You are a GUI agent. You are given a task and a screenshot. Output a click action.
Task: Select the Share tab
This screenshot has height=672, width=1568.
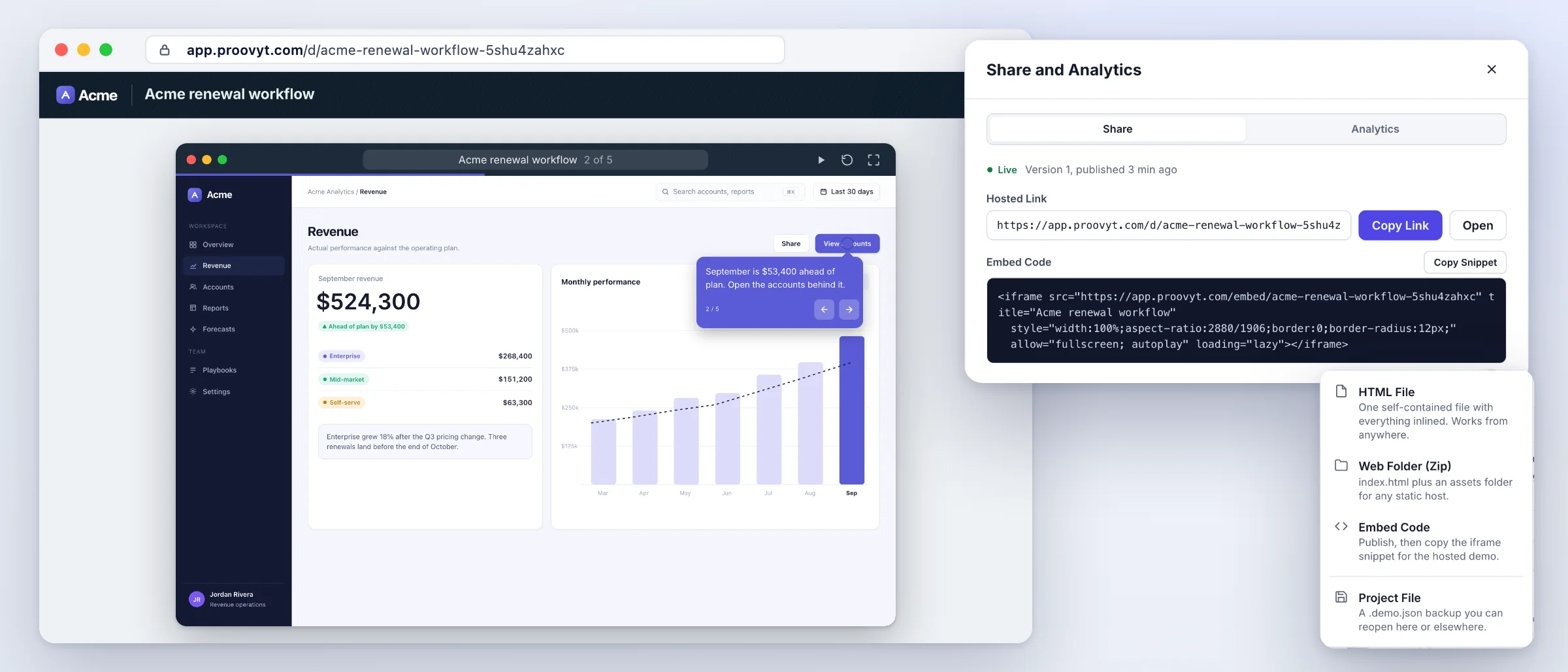click(x=1117, y=129)
